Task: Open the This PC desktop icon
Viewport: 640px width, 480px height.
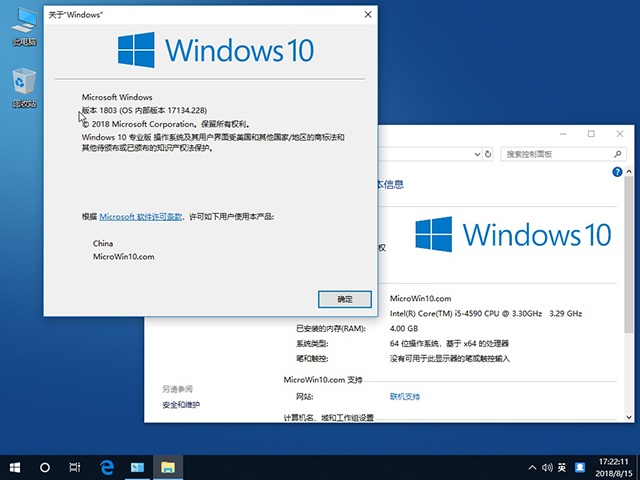Action: (x=24, y=26)
